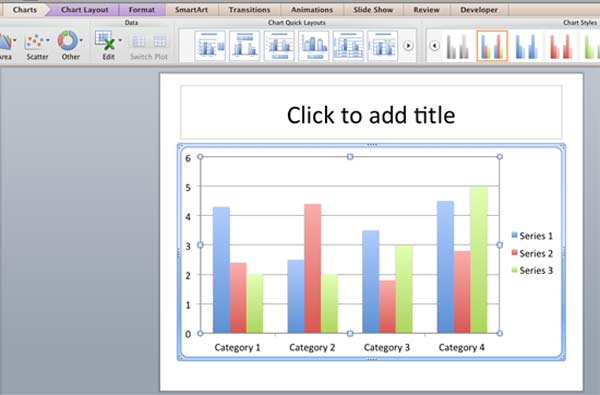The image size is (600, 395).
Task: Expand the Scatter chart dropdown arrow
Action: tap(48, 40)
